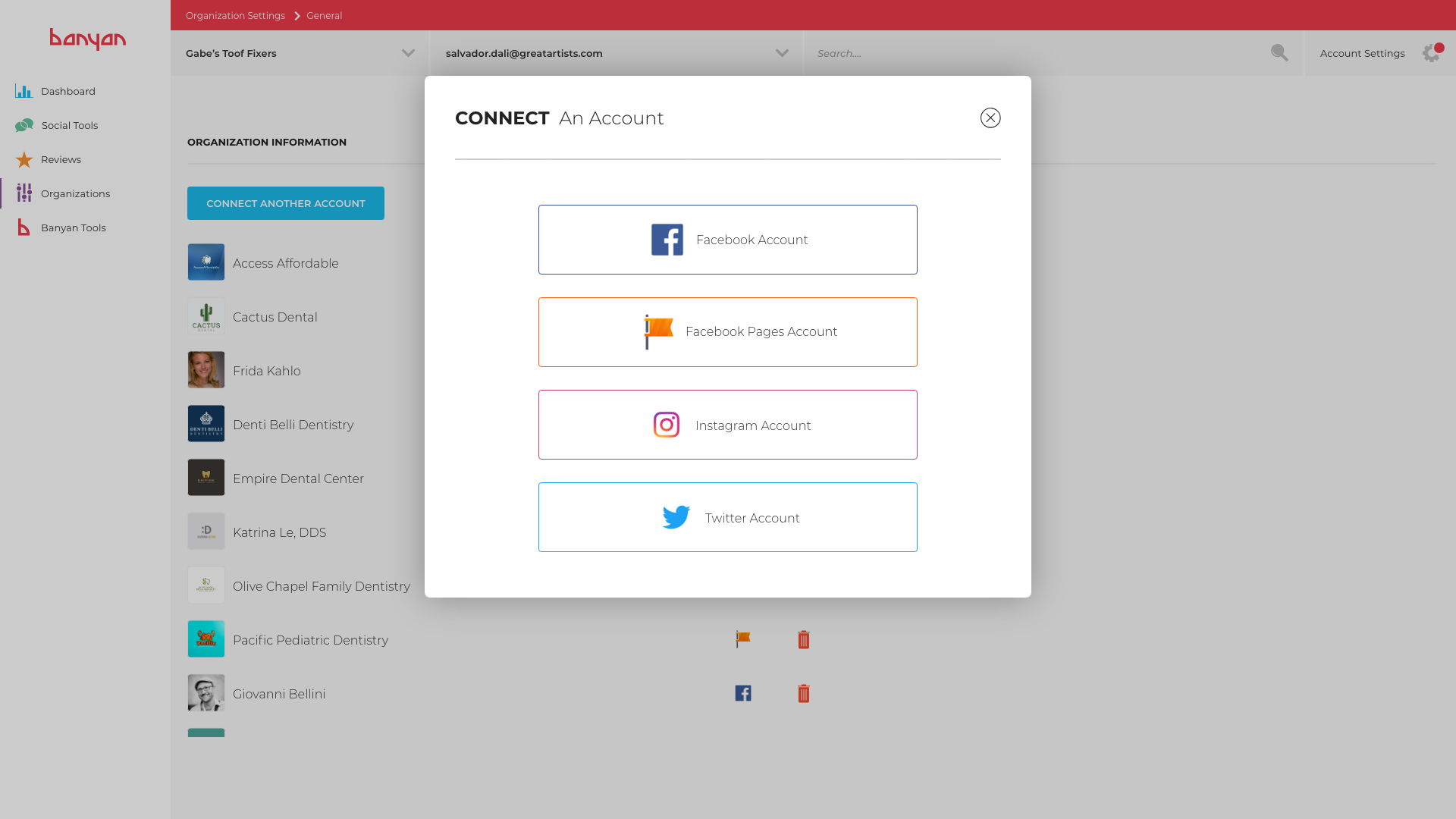Delete the Giovanni Bellini account
The width and height of the screenshot is (1456, 819).
pos(804,694)
